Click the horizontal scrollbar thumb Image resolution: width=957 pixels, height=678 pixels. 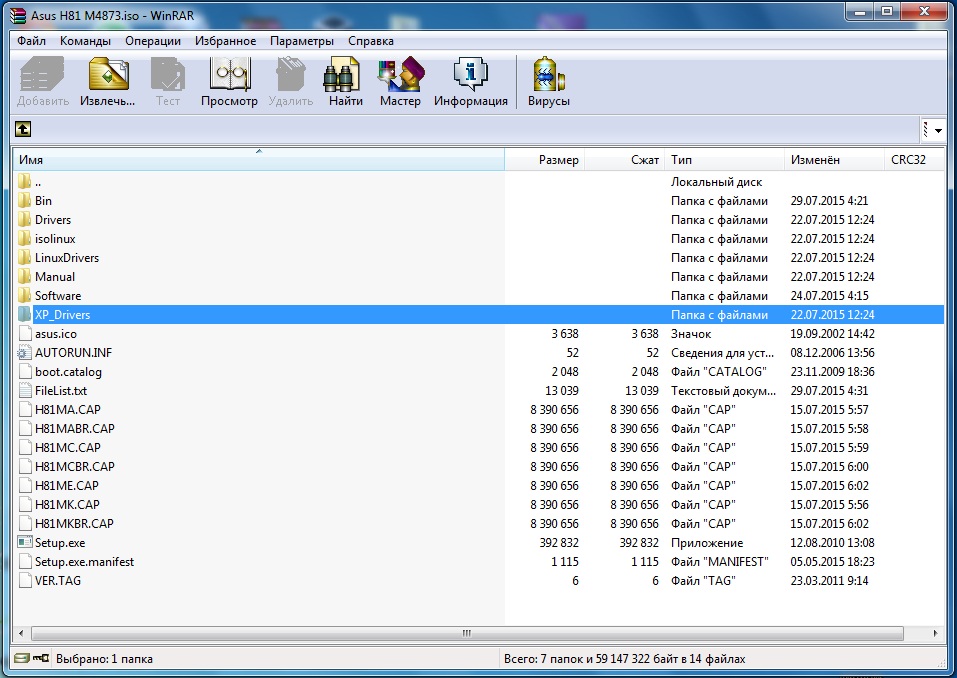tap(467, 633)
